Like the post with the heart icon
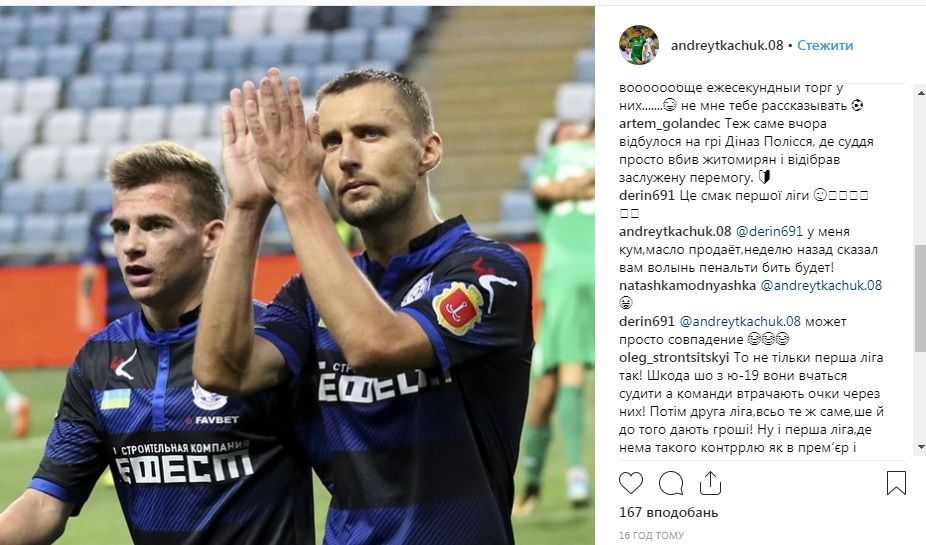Screen dimensions: 926x545 631,483
